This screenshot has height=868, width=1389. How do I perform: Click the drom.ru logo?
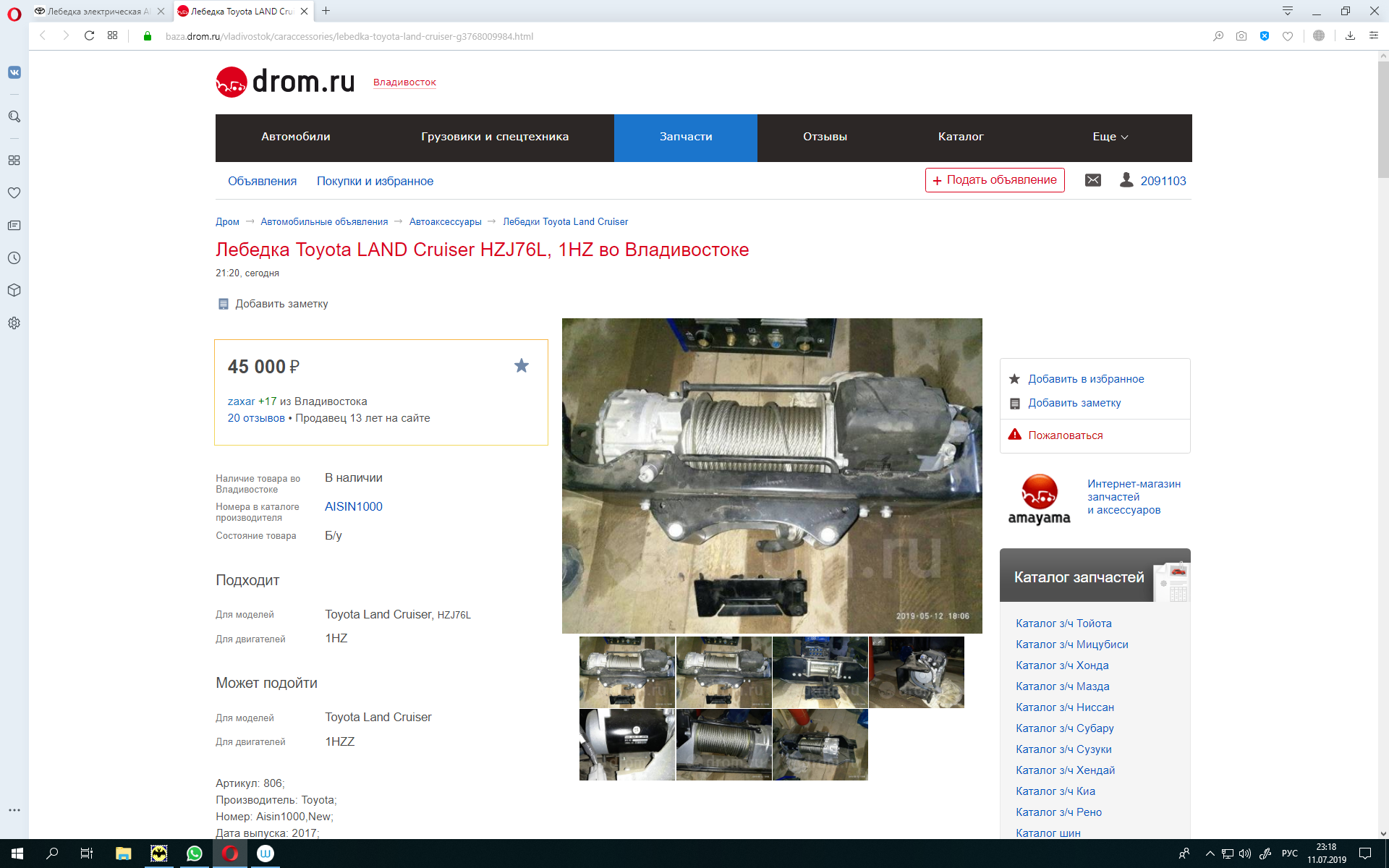pos(285,82)
